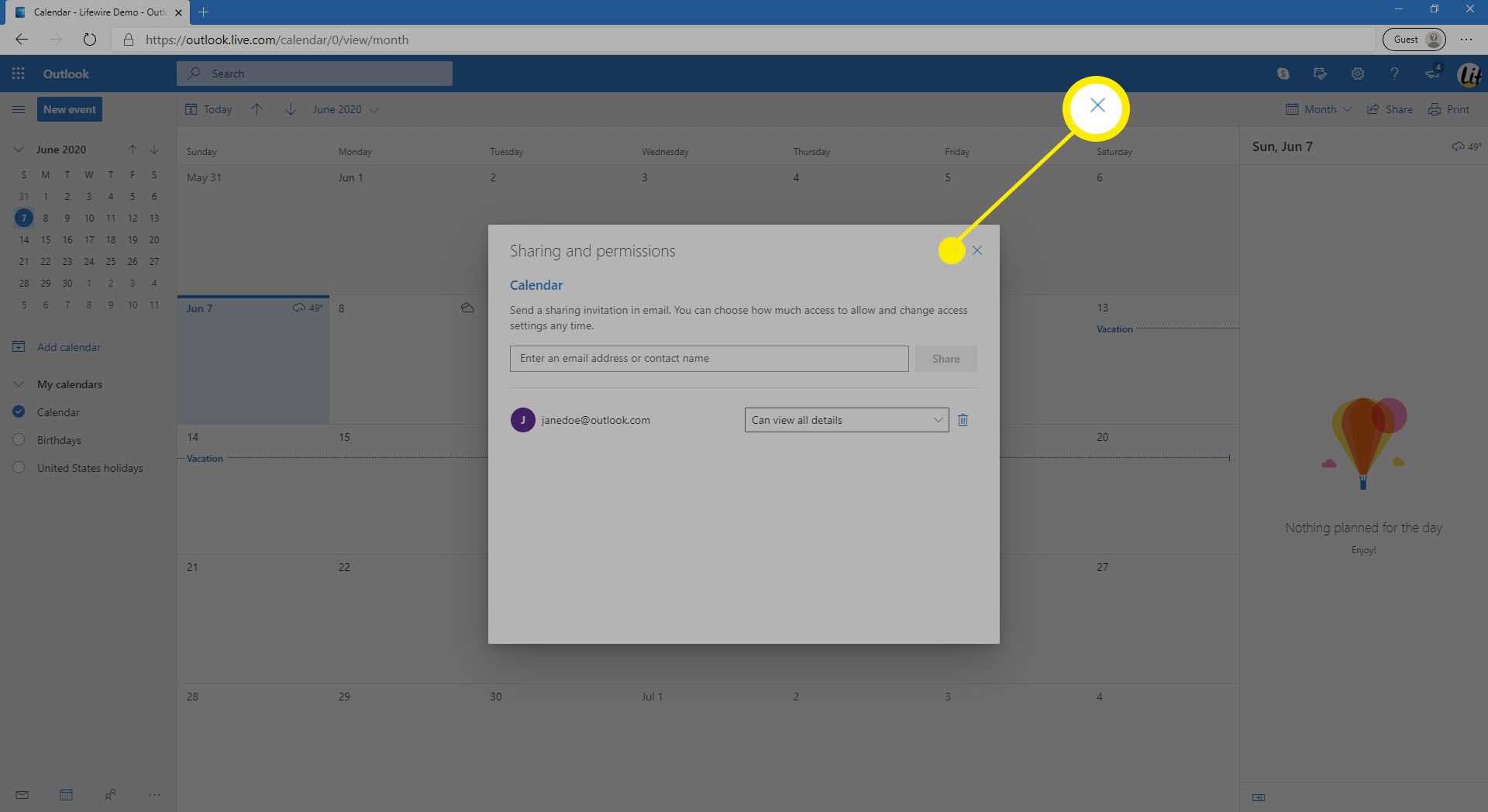Create a New event
This screenshot has height=812, width=1488.
(x=70, y=109)
